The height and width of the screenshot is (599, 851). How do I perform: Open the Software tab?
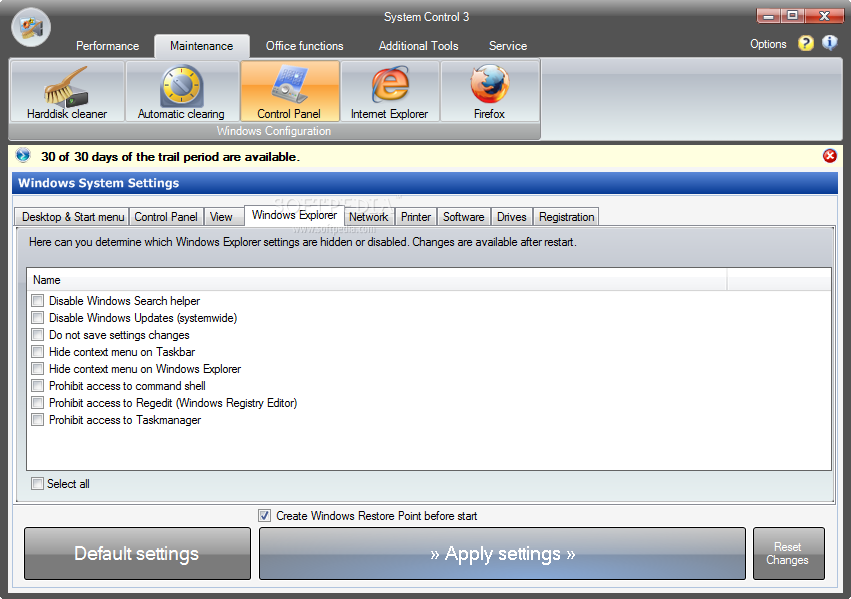463,217
